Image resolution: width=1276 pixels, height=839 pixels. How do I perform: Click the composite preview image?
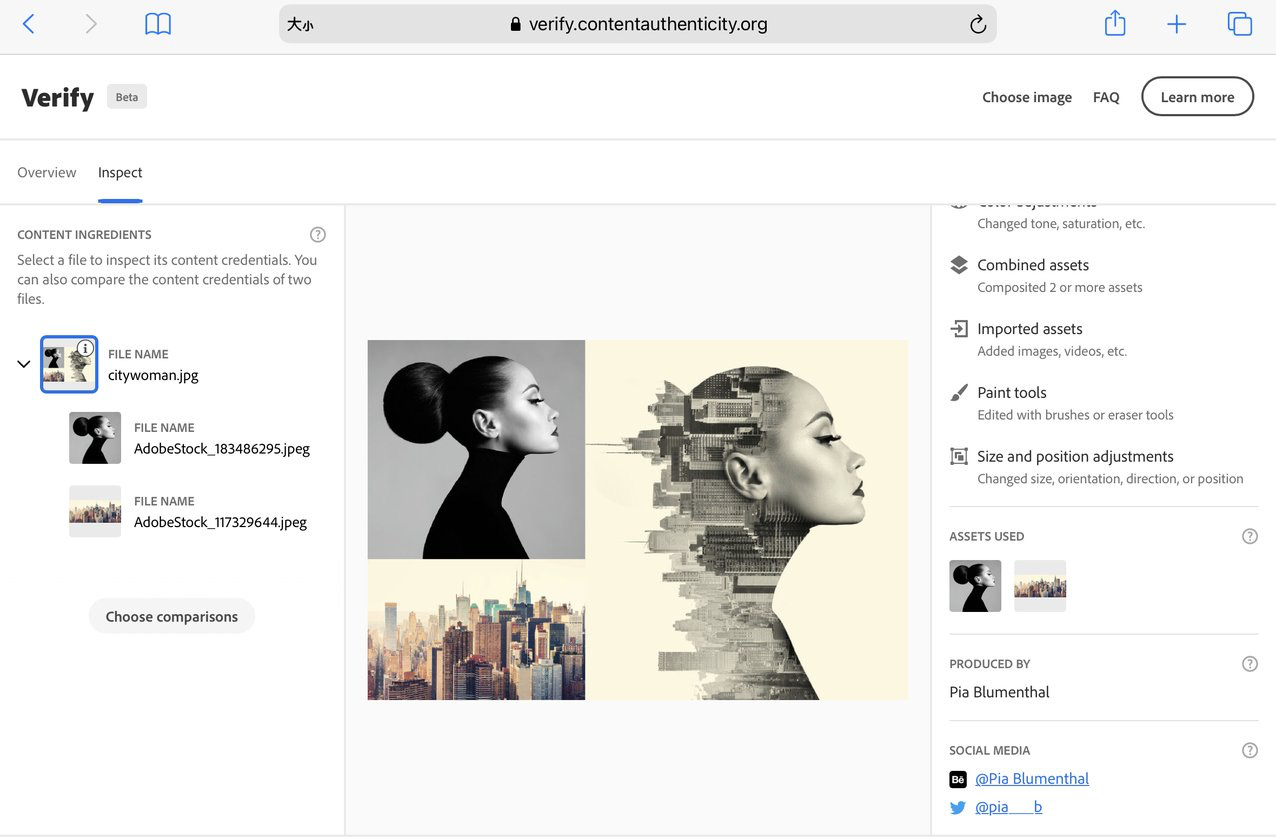(638, 520)
